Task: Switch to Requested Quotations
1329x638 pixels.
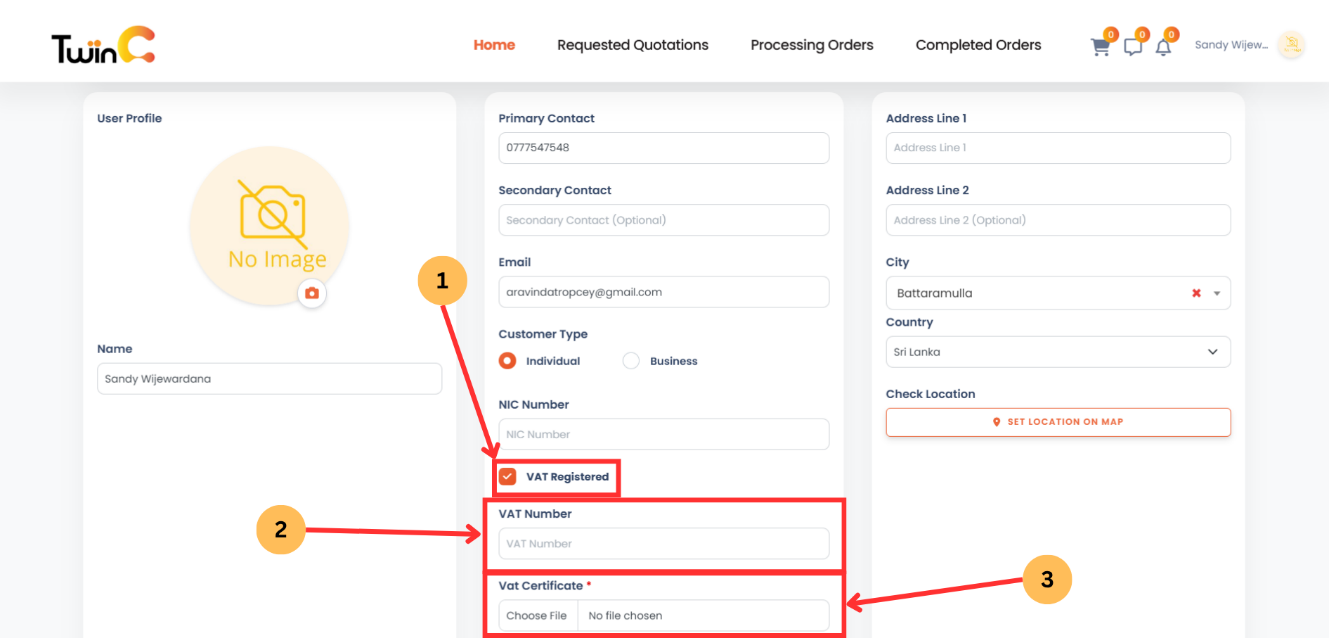Action: tap(632, 44)
